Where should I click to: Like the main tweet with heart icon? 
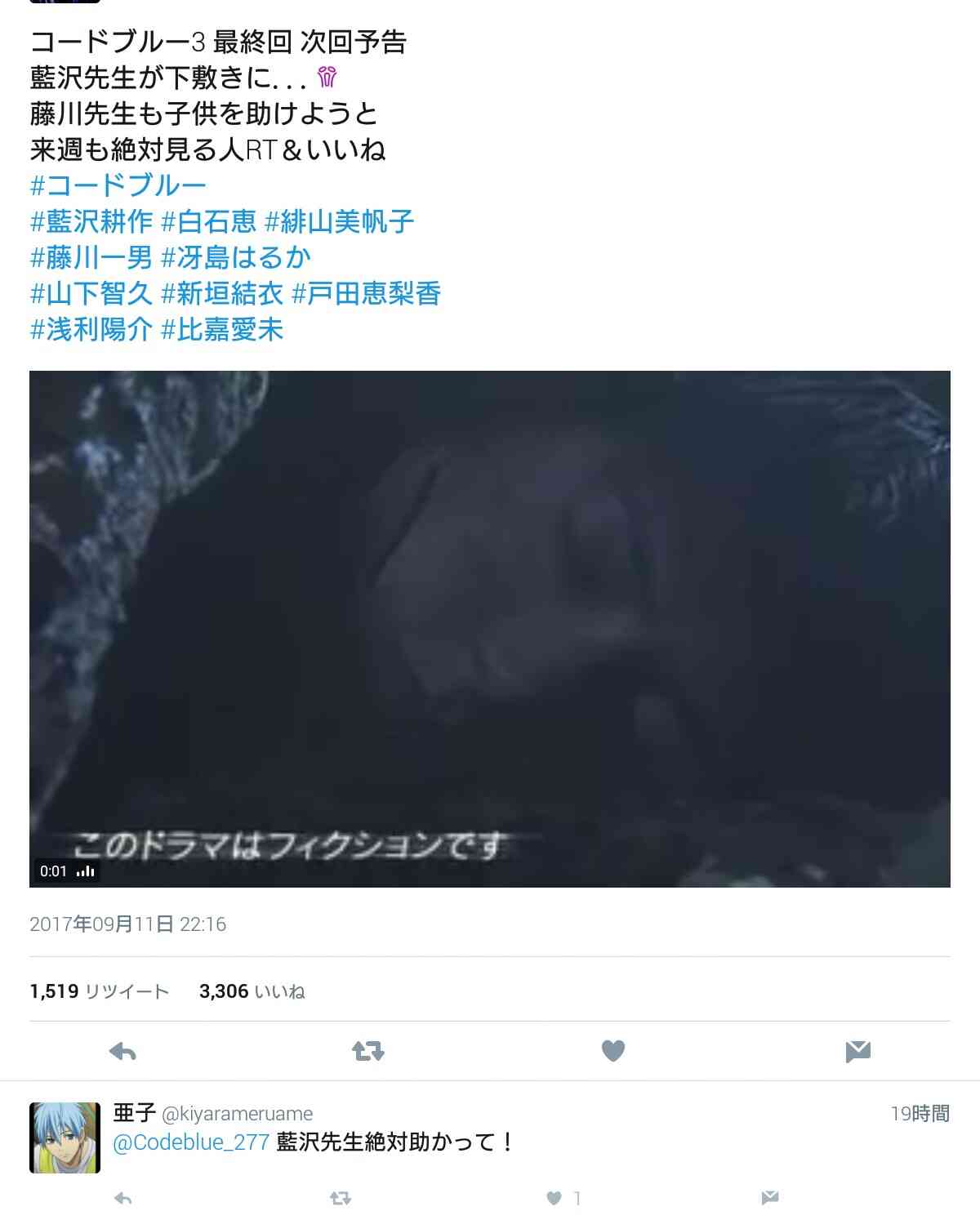coord(612,1051)
